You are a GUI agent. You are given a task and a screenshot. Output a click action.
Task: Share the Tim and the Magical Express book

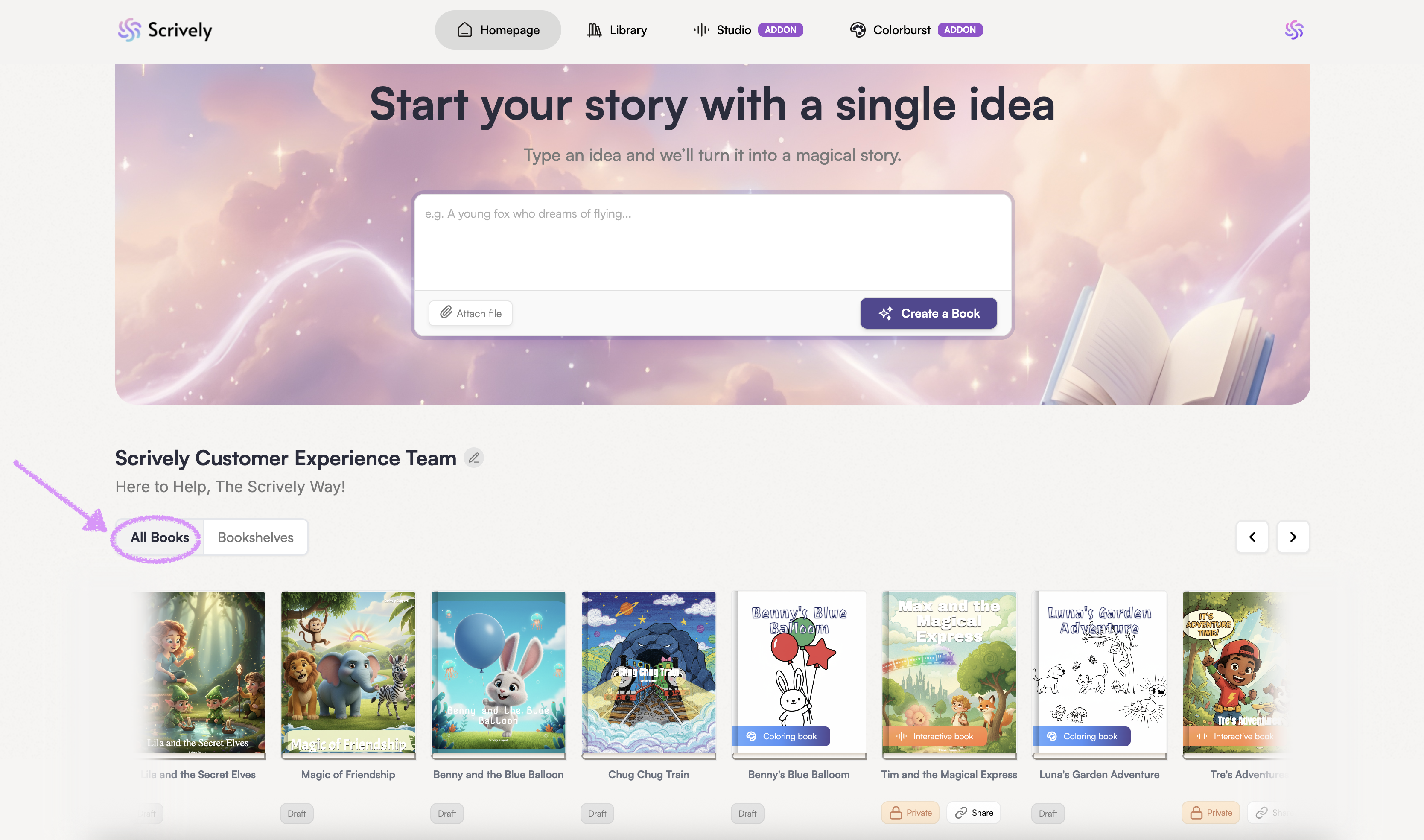pos(974,813)
